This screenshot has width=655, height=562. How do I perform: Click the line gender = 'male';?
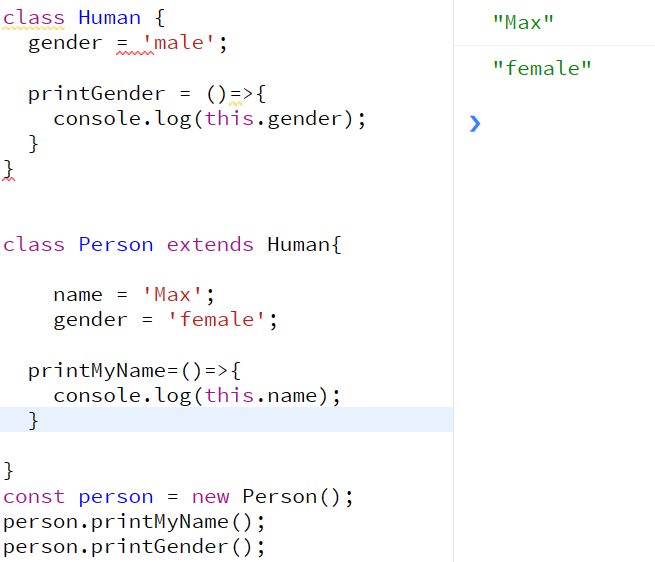click(127, 43)
